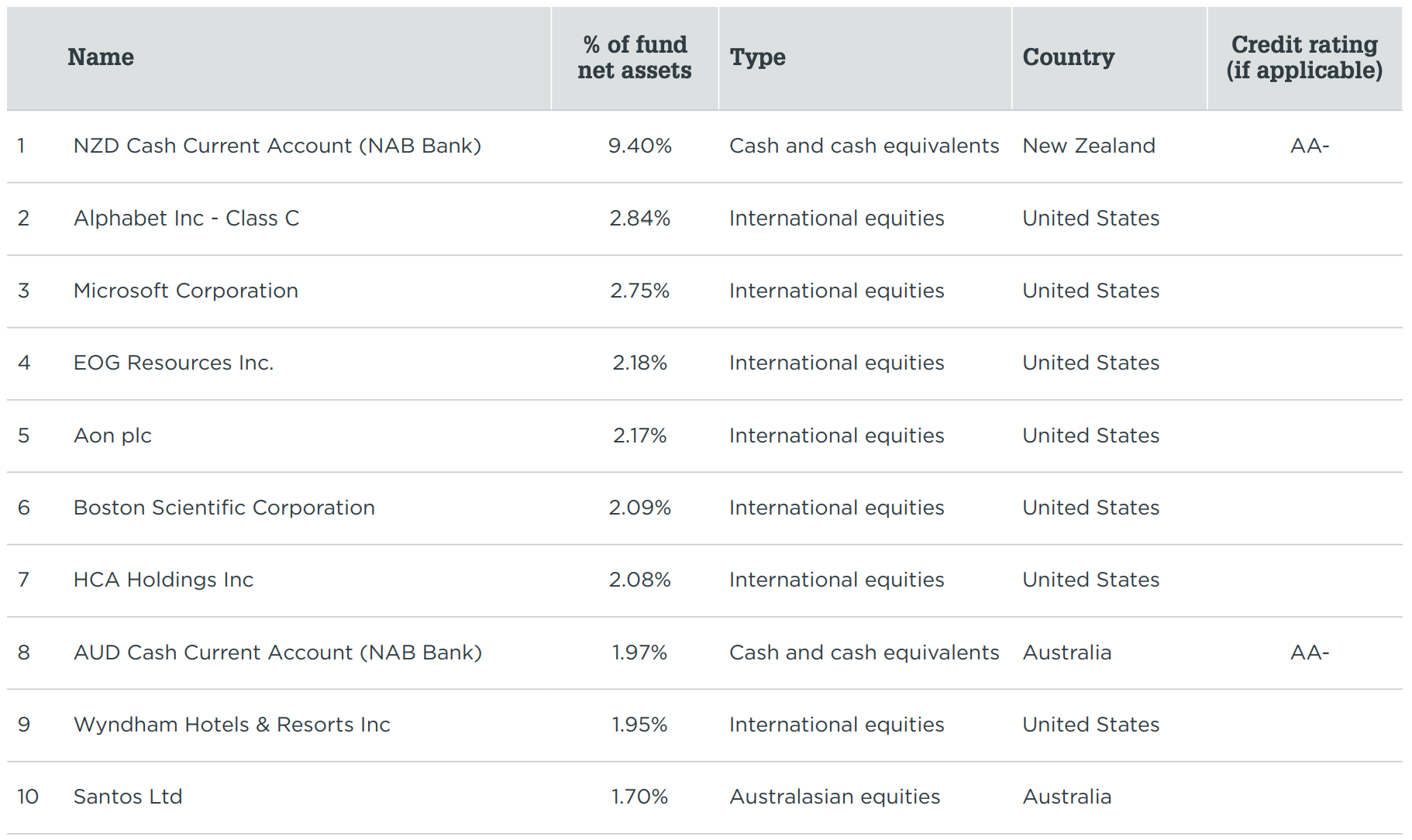Image resolution: width=1412 pixels, height=840 pixels.
Task: Click Wyndham Hotels & Resorts Inc
Action: [232, 725]
